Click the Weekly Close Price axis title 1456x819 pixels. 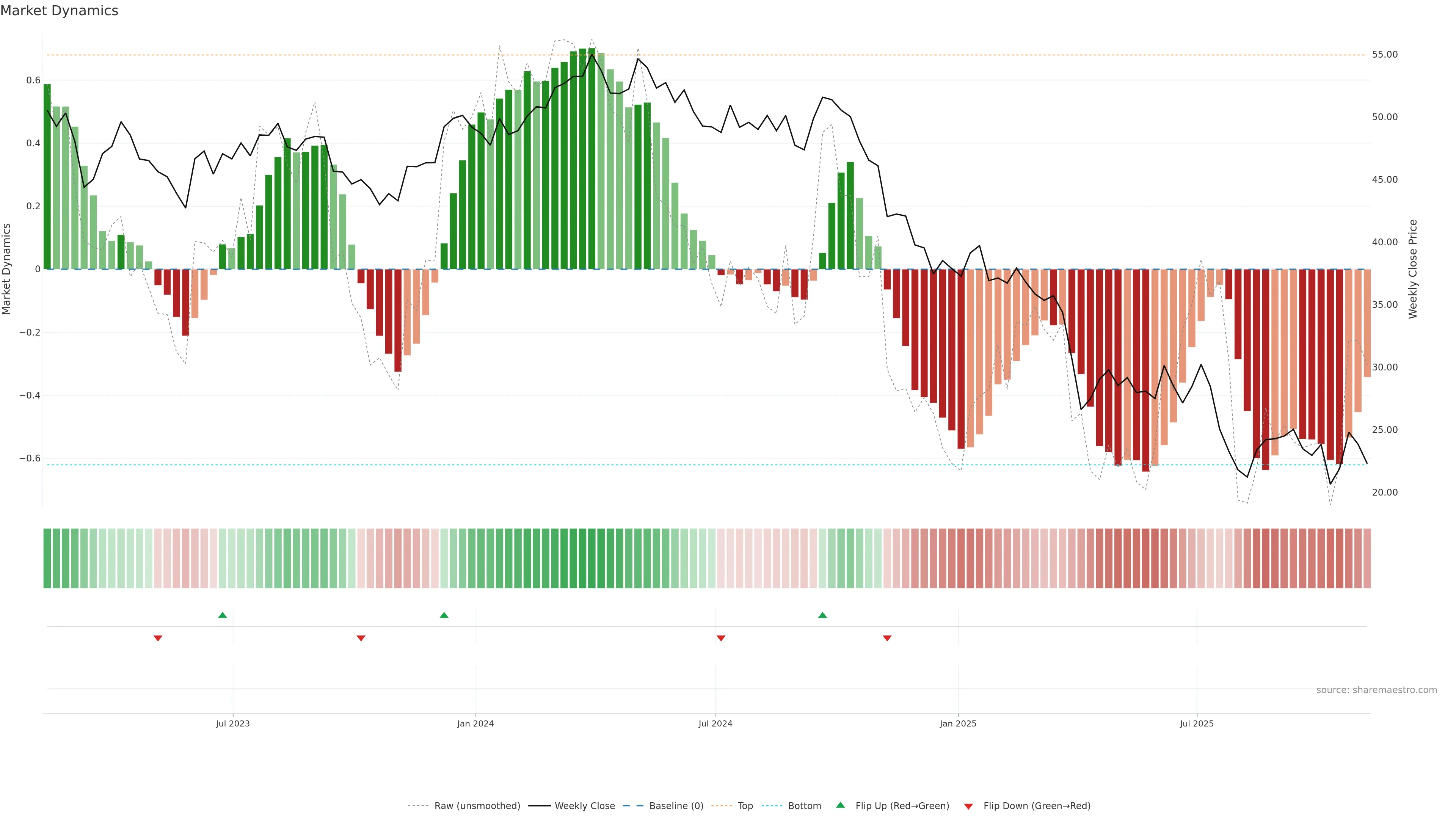click(1412, 269)
